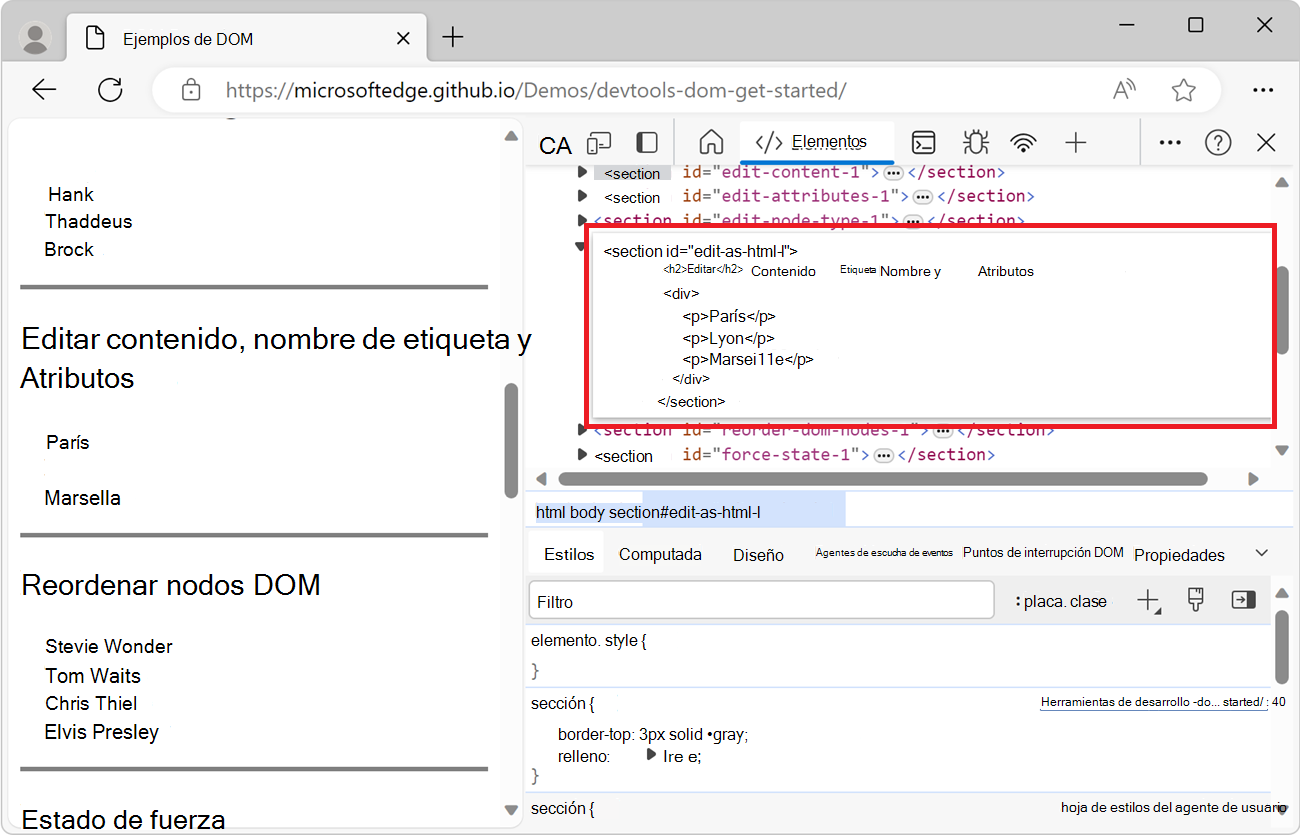This screenshot has height=835, width=1300.
Task: Open the device emulation toggle in DevTools
Action: click(598, 143)
